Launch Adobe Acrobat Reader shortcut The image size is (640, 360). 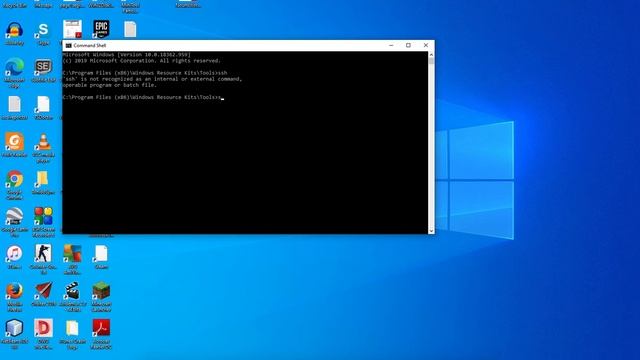101,328
